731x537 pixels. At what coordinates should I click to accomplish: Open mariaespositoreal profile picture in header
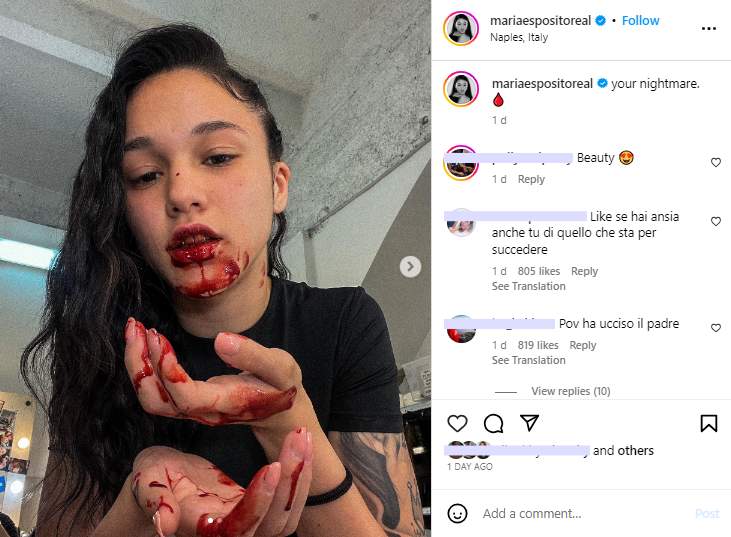(461, 28)
